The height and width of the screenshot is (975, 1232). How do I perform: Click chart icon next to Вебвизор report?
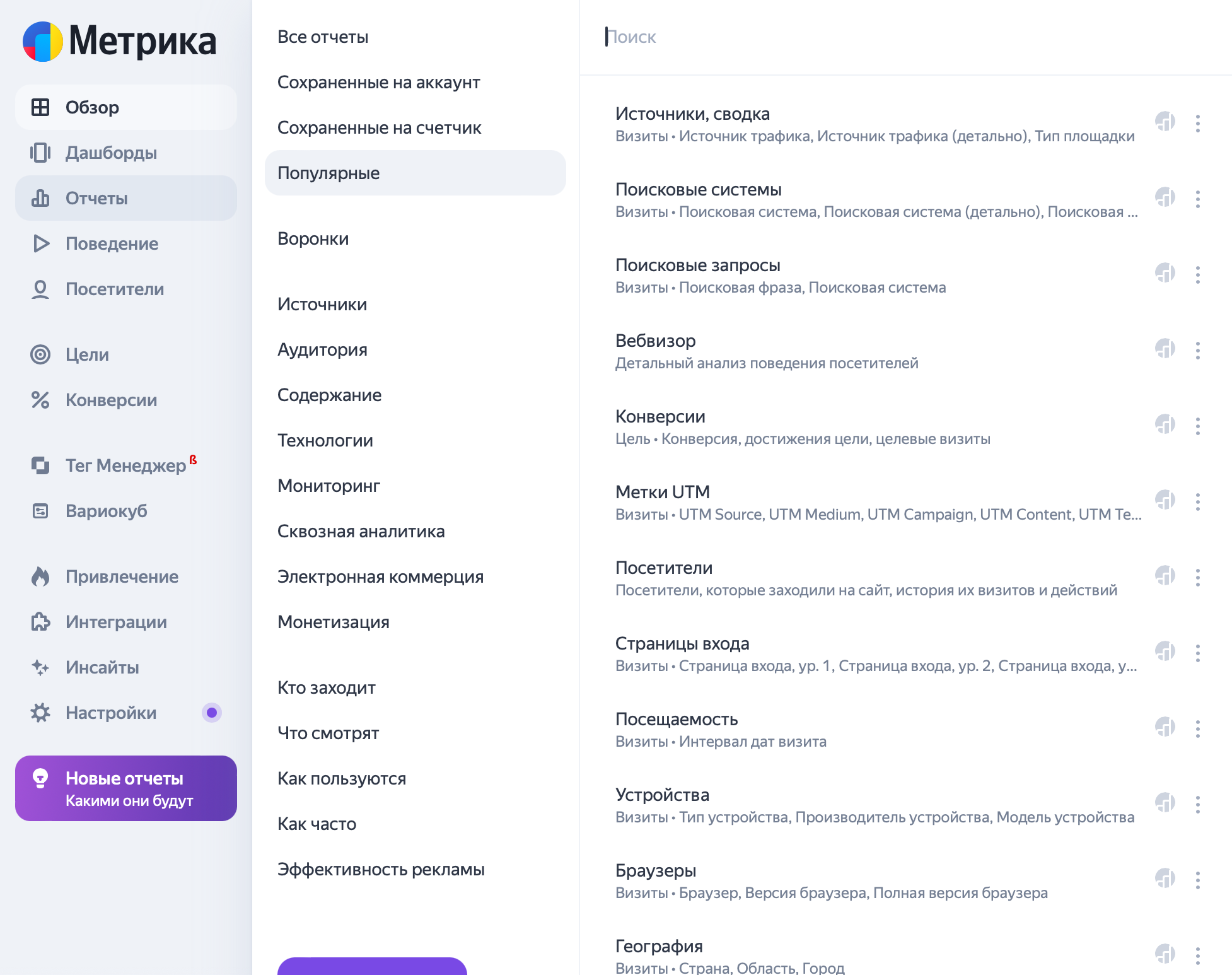click(1165, 348)
